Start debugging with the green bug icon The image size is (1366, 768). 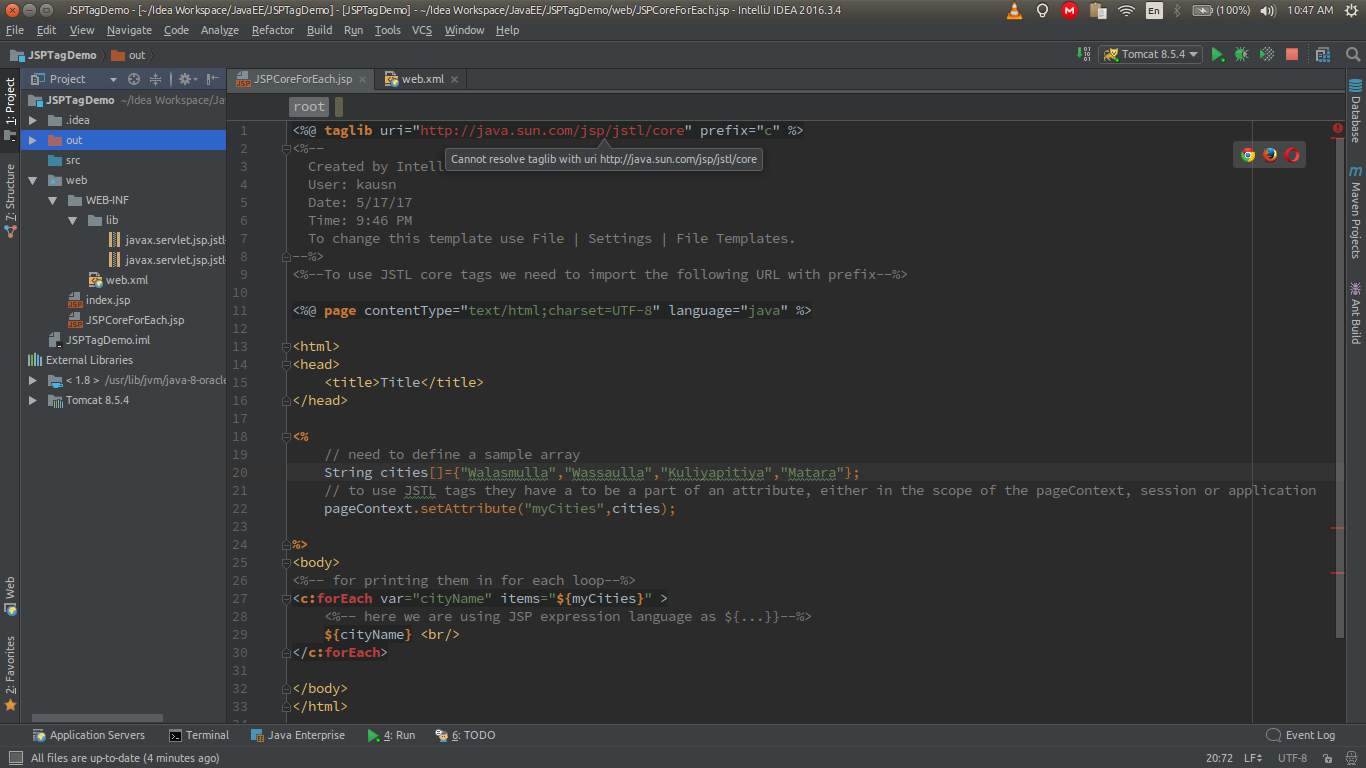pyautogui.click(x=1242, y=55)
